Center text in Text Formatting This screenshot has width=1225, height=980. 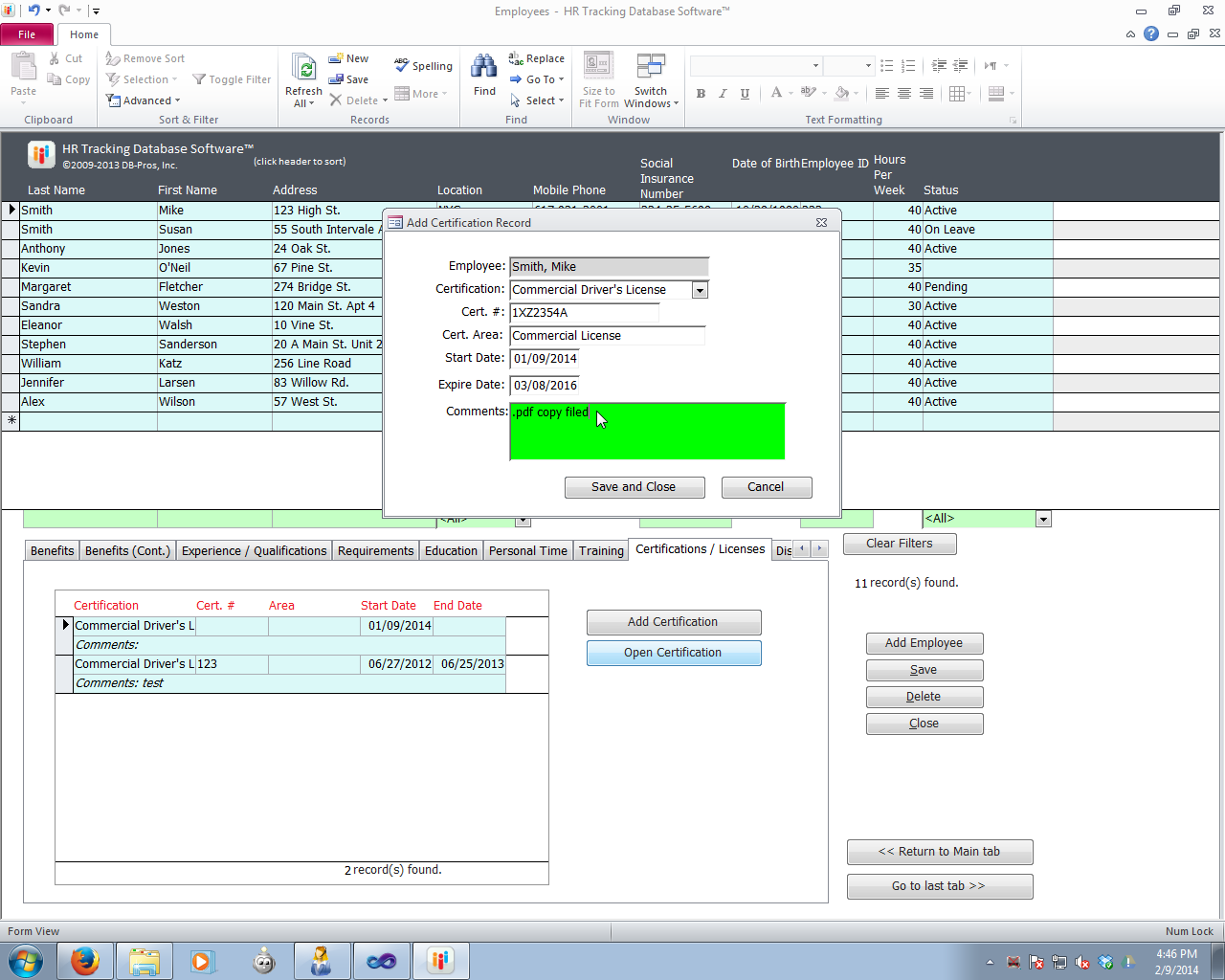(904, 93)
